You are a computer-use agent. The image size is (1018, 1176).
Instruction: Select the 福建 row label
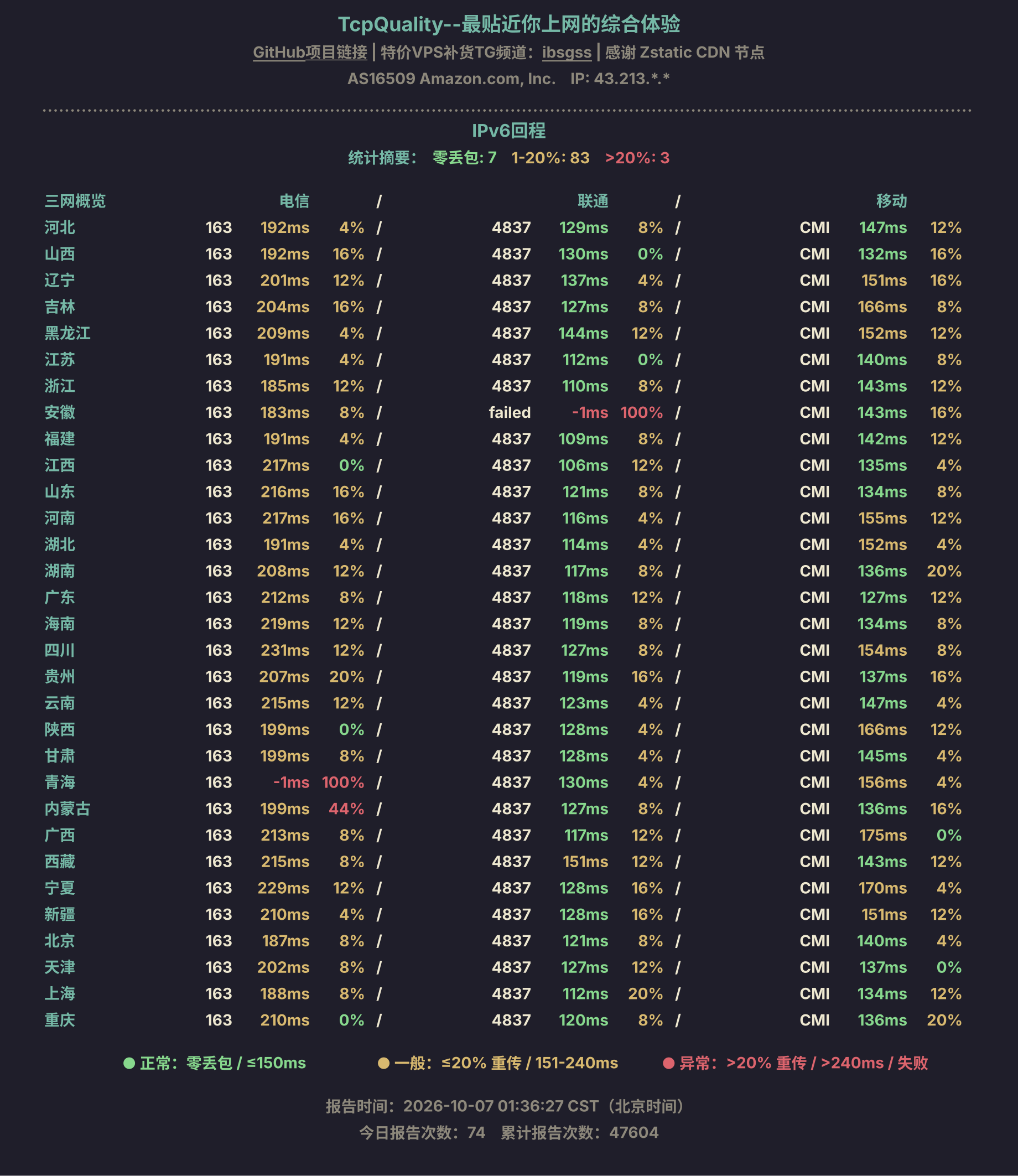point(60,439)
